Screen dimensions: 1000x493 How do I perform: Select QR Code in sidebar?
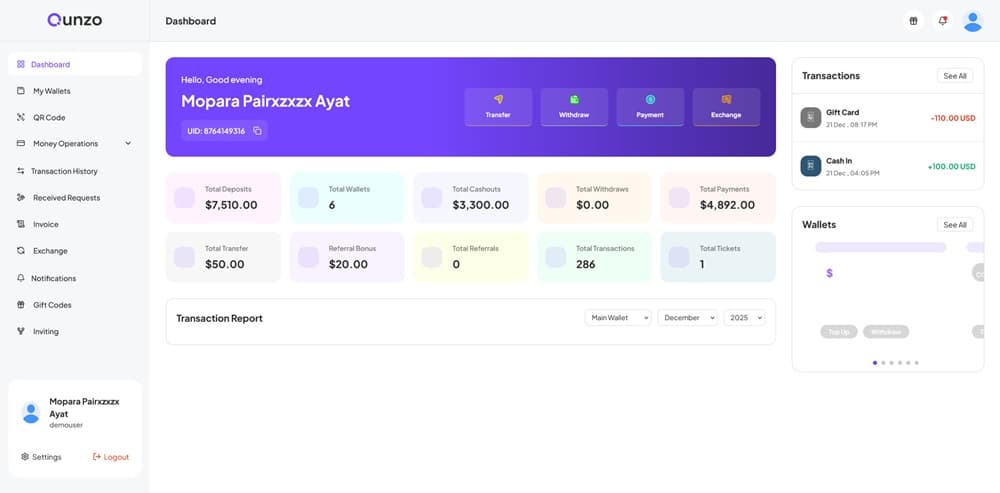pos(48,117)
